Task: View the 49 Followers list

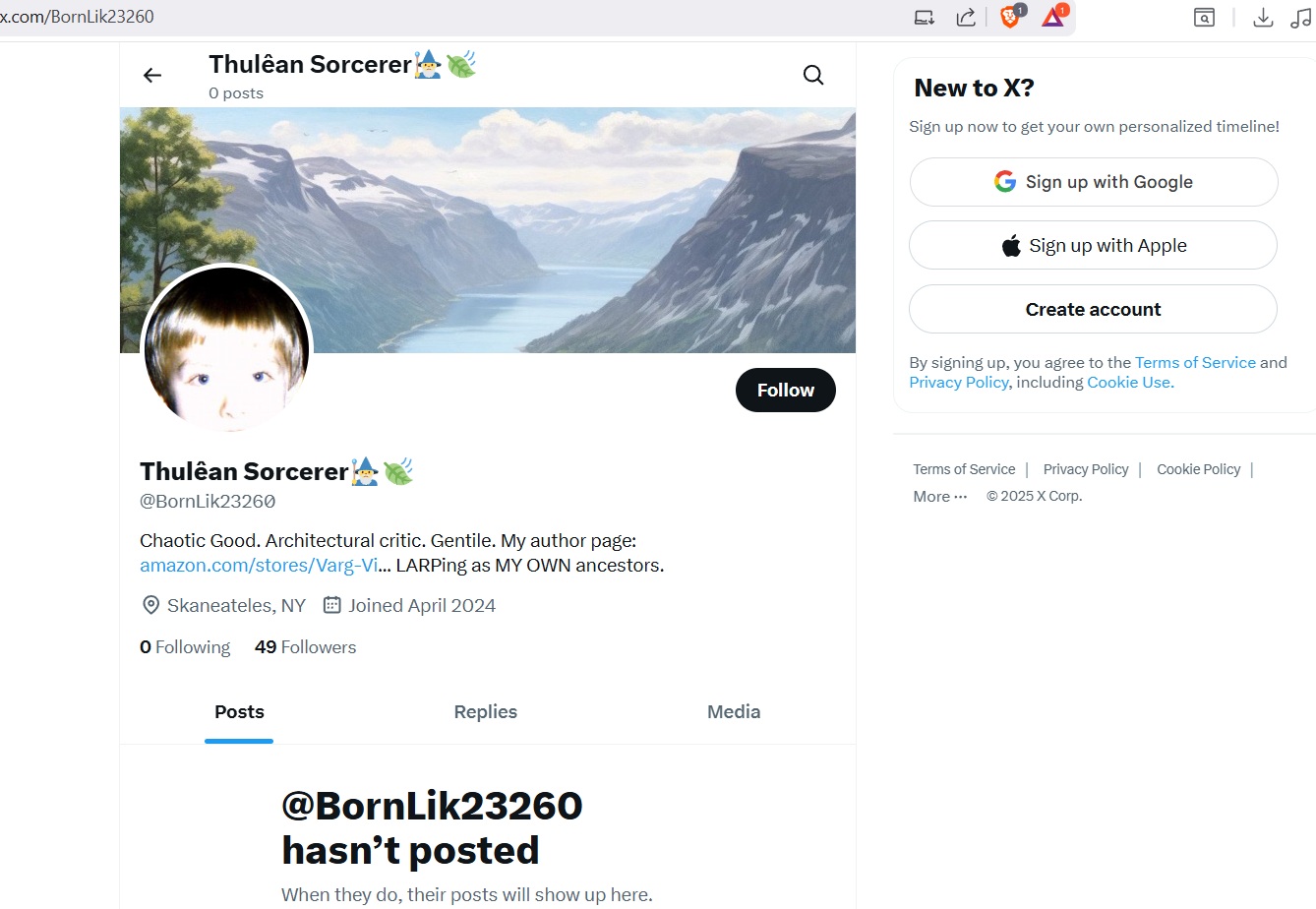Action: (305, 646)
